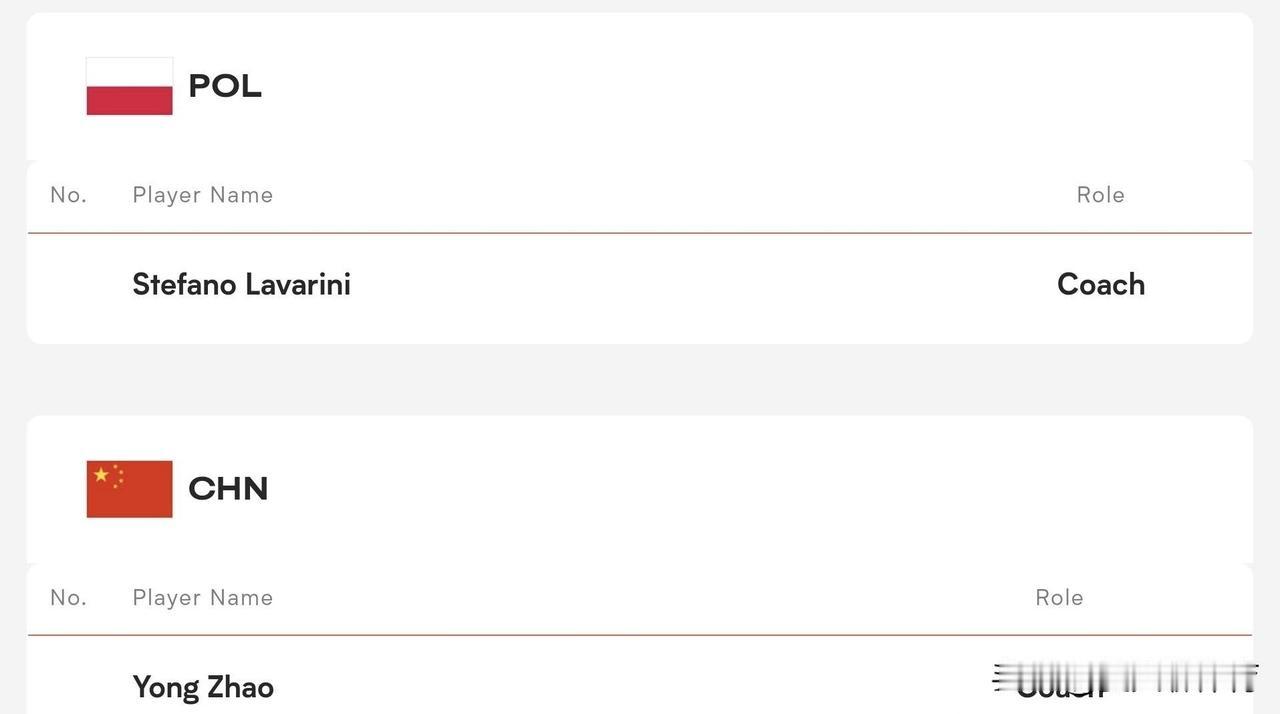This screenshot has height=714, width=1280.
Task: Click the yellow stars on China flag
Action: click(108, 475)
